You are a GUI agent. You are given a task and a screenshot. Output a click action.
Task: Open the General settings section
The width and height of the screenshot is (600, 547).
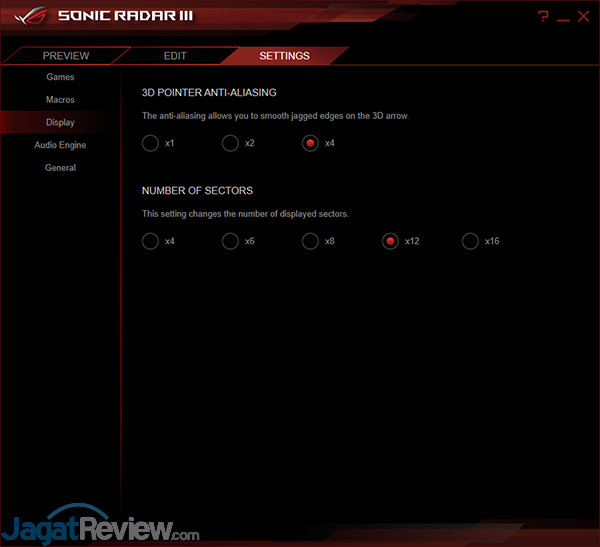pos(60,168)
